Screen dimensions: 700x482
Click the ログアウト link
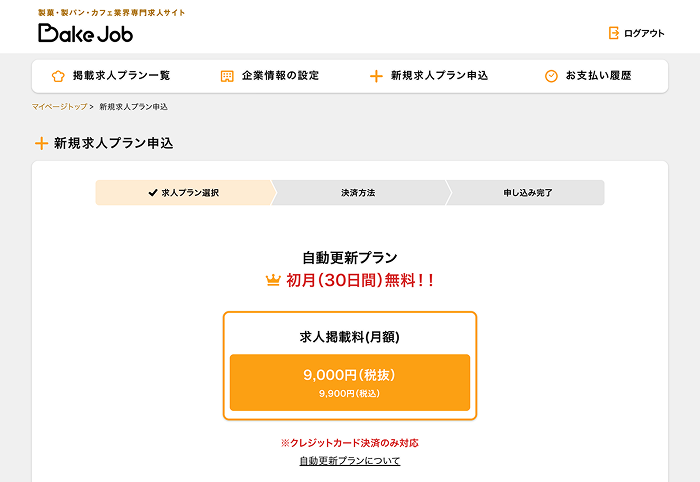[644, 33]
